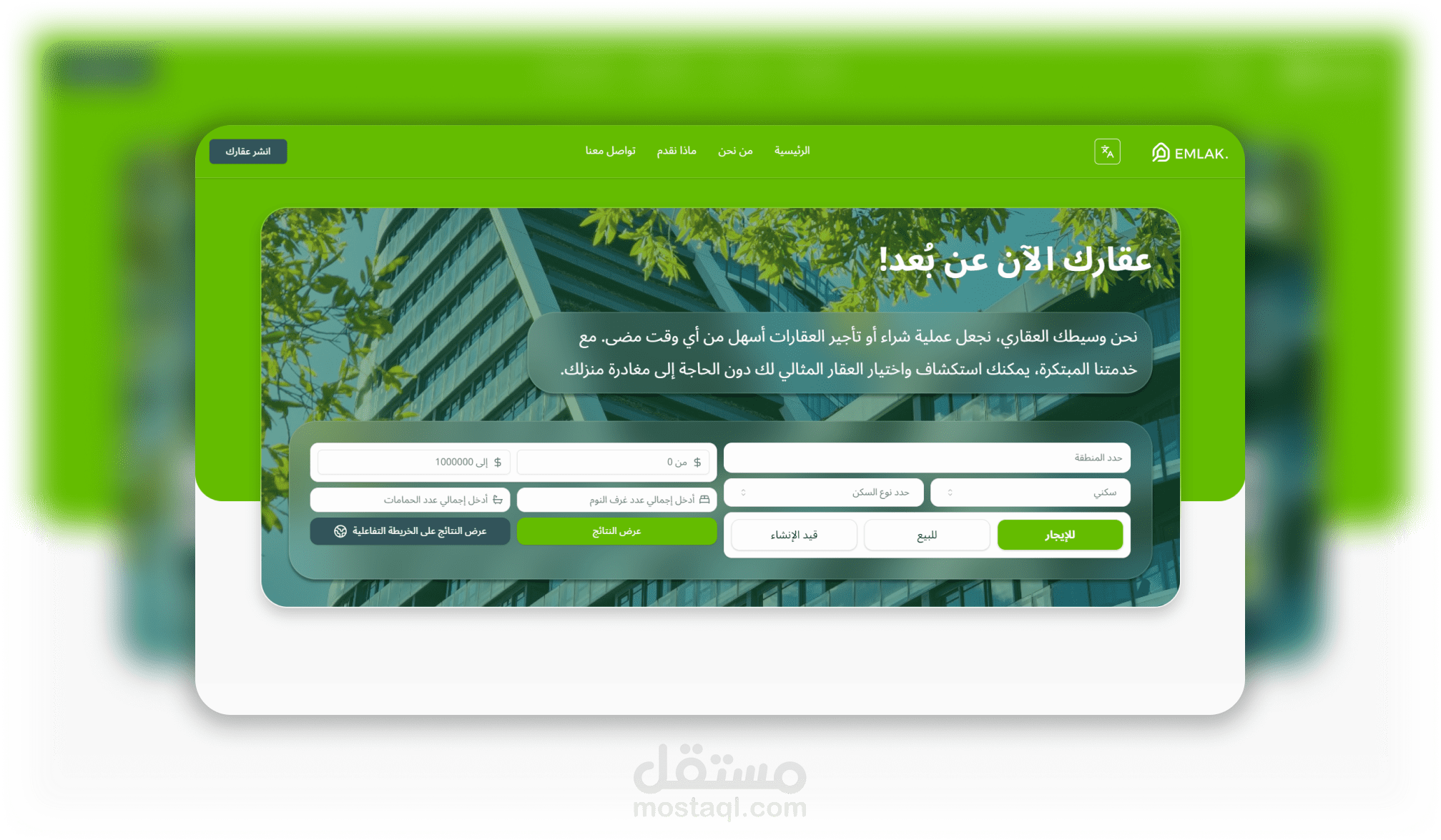This screenshot has height=840, width=1441.
Task: Click the interactive map results icon
Action: point(340,532)
